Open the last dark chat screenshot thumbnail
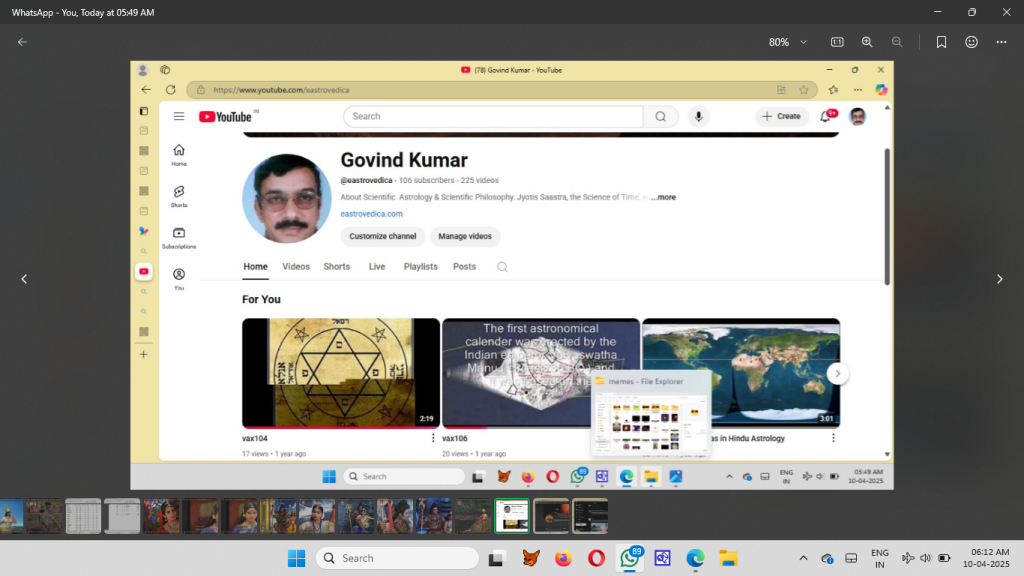 590,516
